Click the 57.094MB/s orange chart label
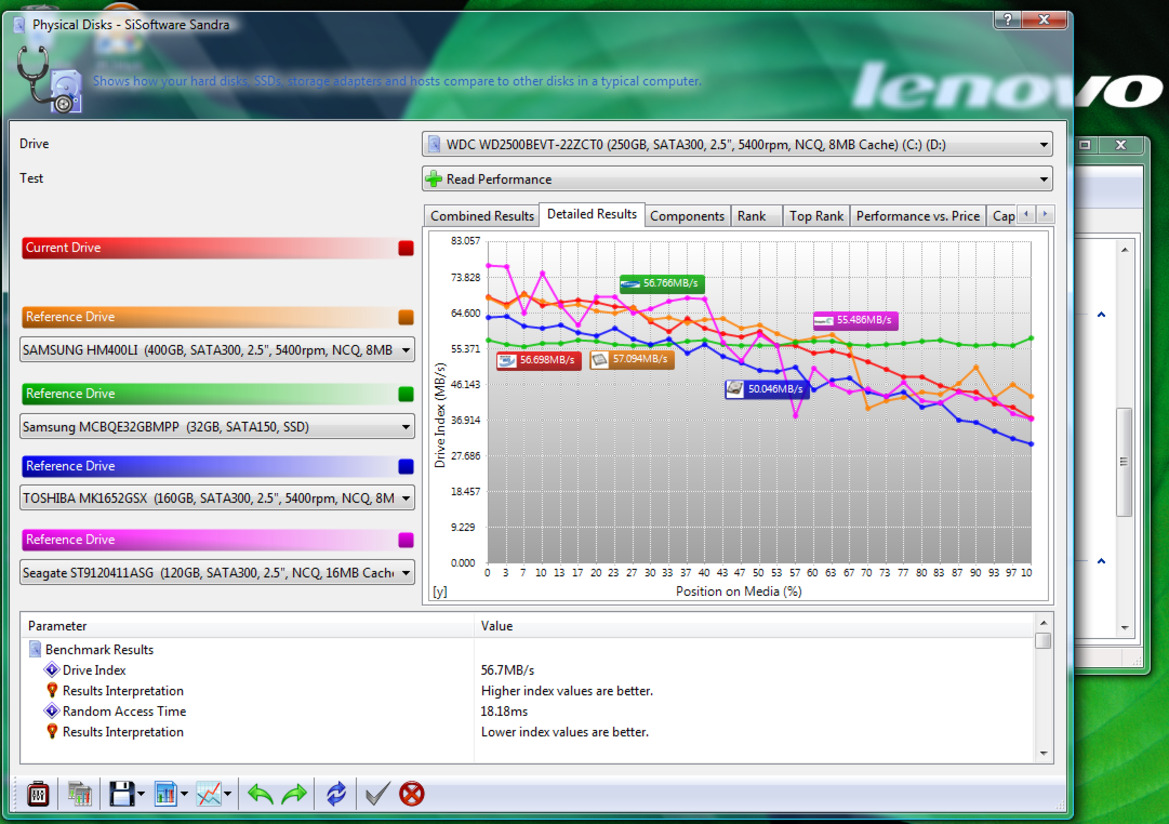Screen dimensions: 1169x824 click(x=631, y=359)
